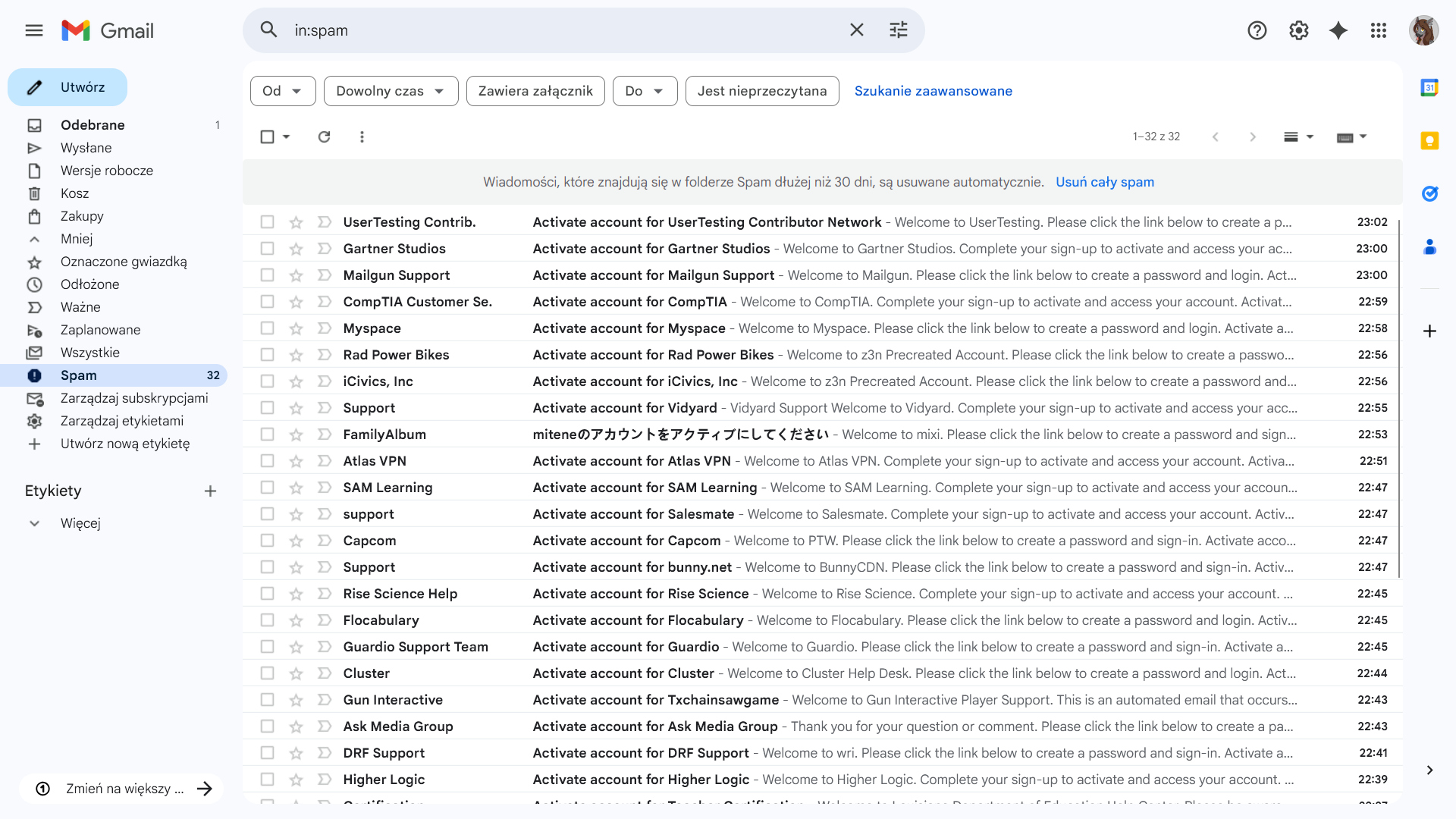1456x819 pixels.
Task: Open Google Tasks side panel icon
Action: [x=1429, y=193]
